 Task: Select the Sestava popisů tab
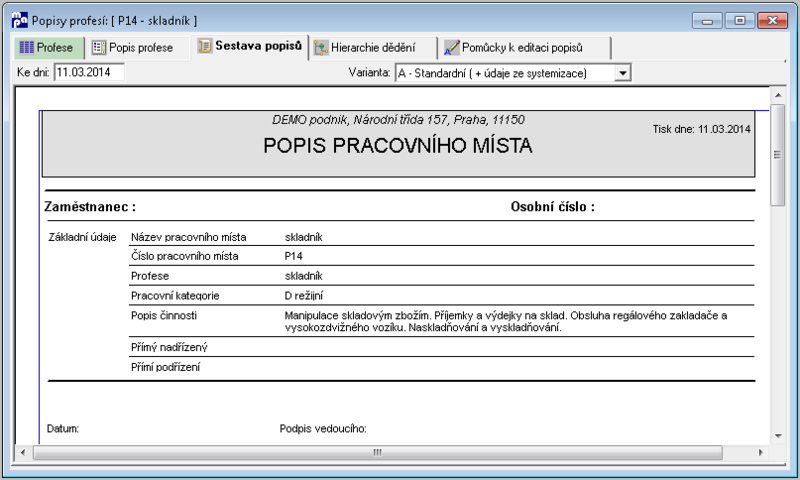[249, 46]
